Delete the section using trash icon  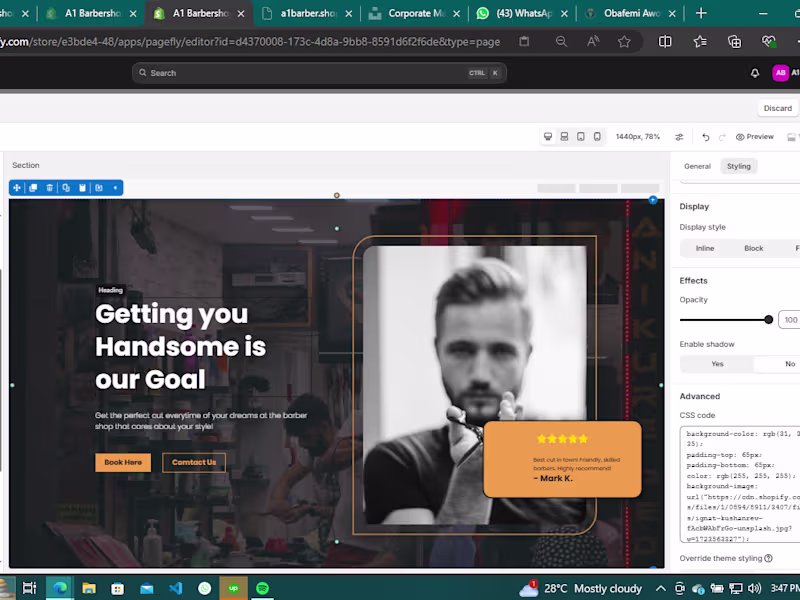[51, 187]
